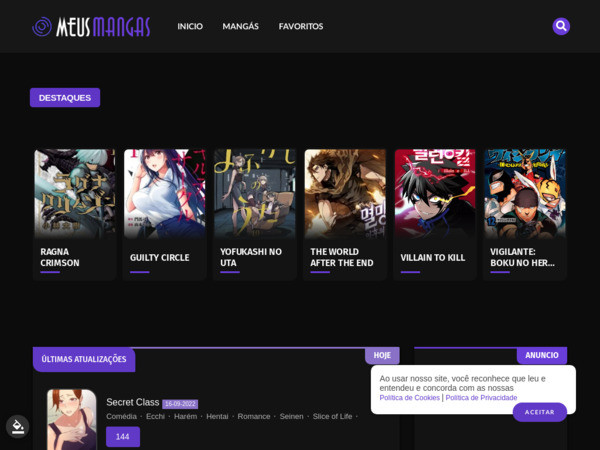Screen dimensions: 600x450
Task: Select the HOJE tab
Action: tap(382, 355)
